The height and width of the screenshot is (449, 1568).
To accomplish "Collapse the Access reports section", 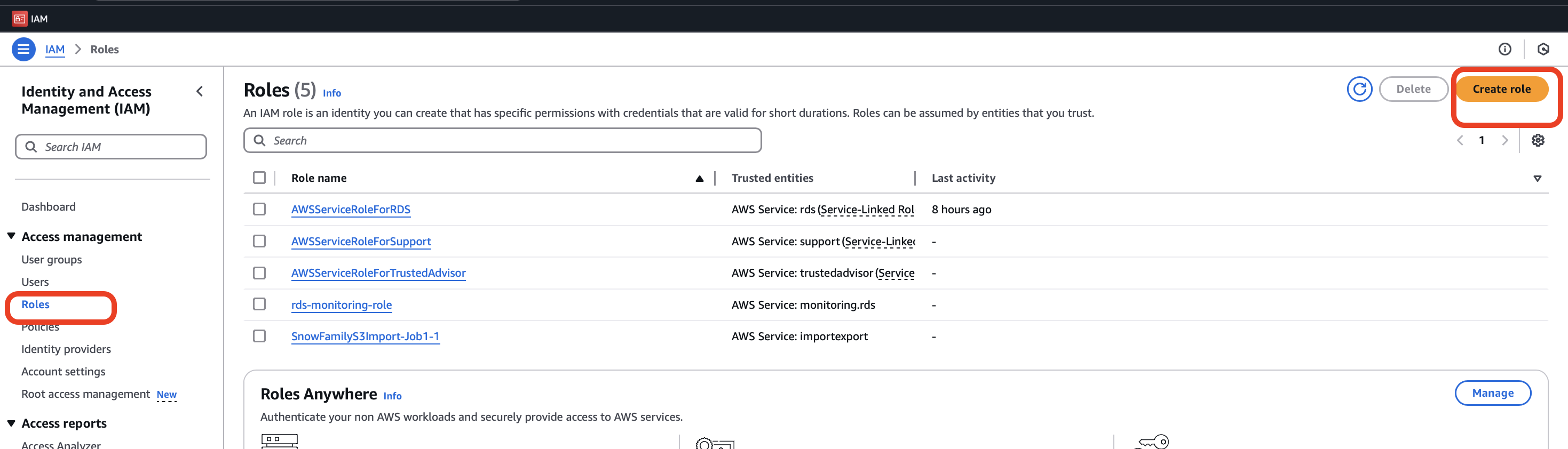I will click(x=12, y=423).
